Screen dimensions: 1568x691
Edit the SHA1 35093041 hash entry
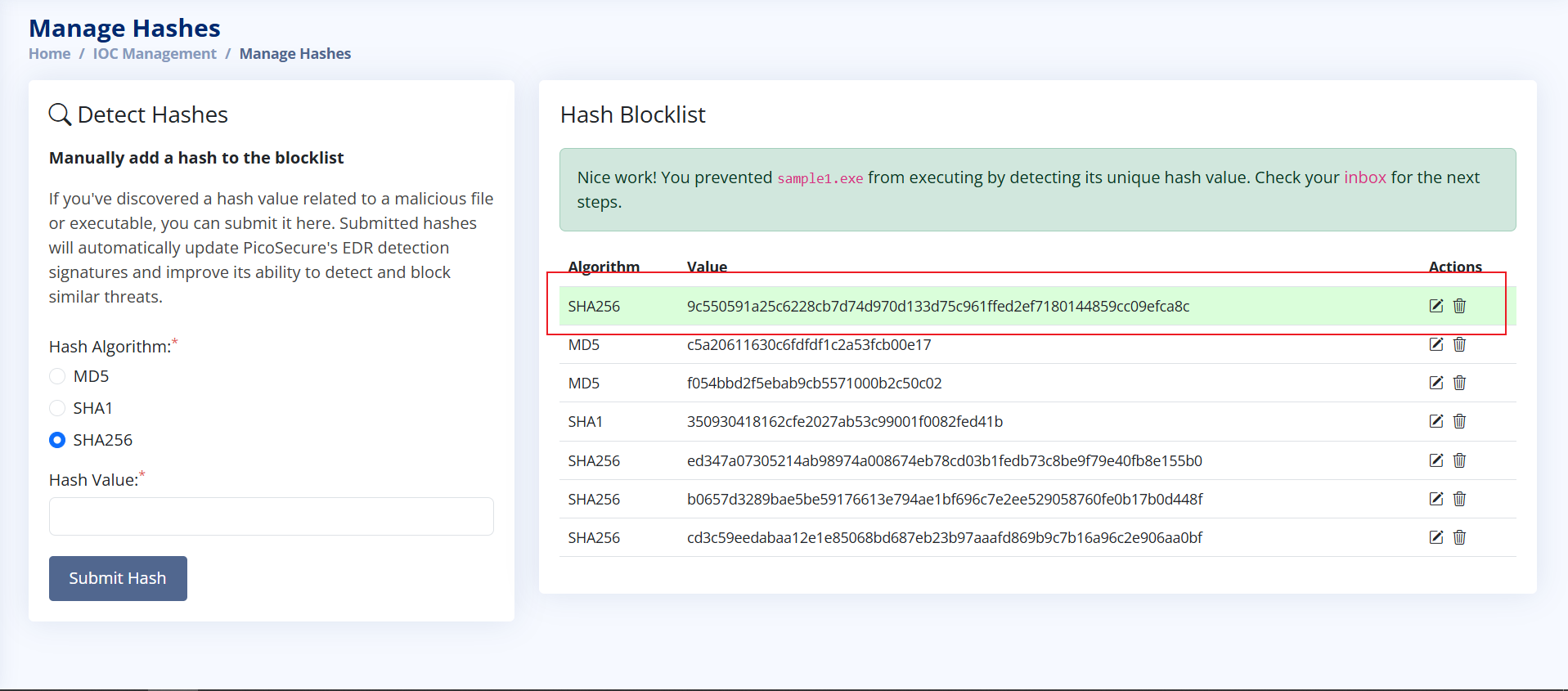[1435, 421]
